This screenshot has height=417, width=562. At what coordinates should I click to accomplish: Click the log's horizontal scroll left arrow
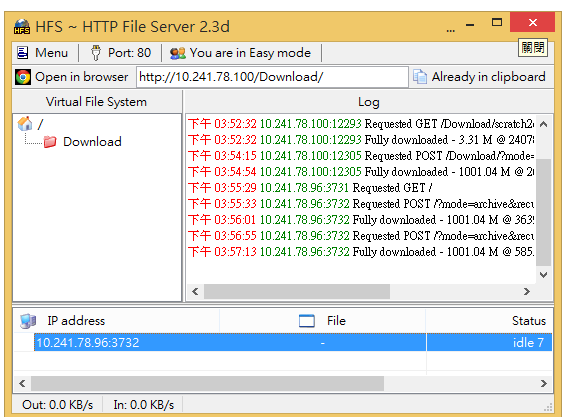click(x=195, y=292)
